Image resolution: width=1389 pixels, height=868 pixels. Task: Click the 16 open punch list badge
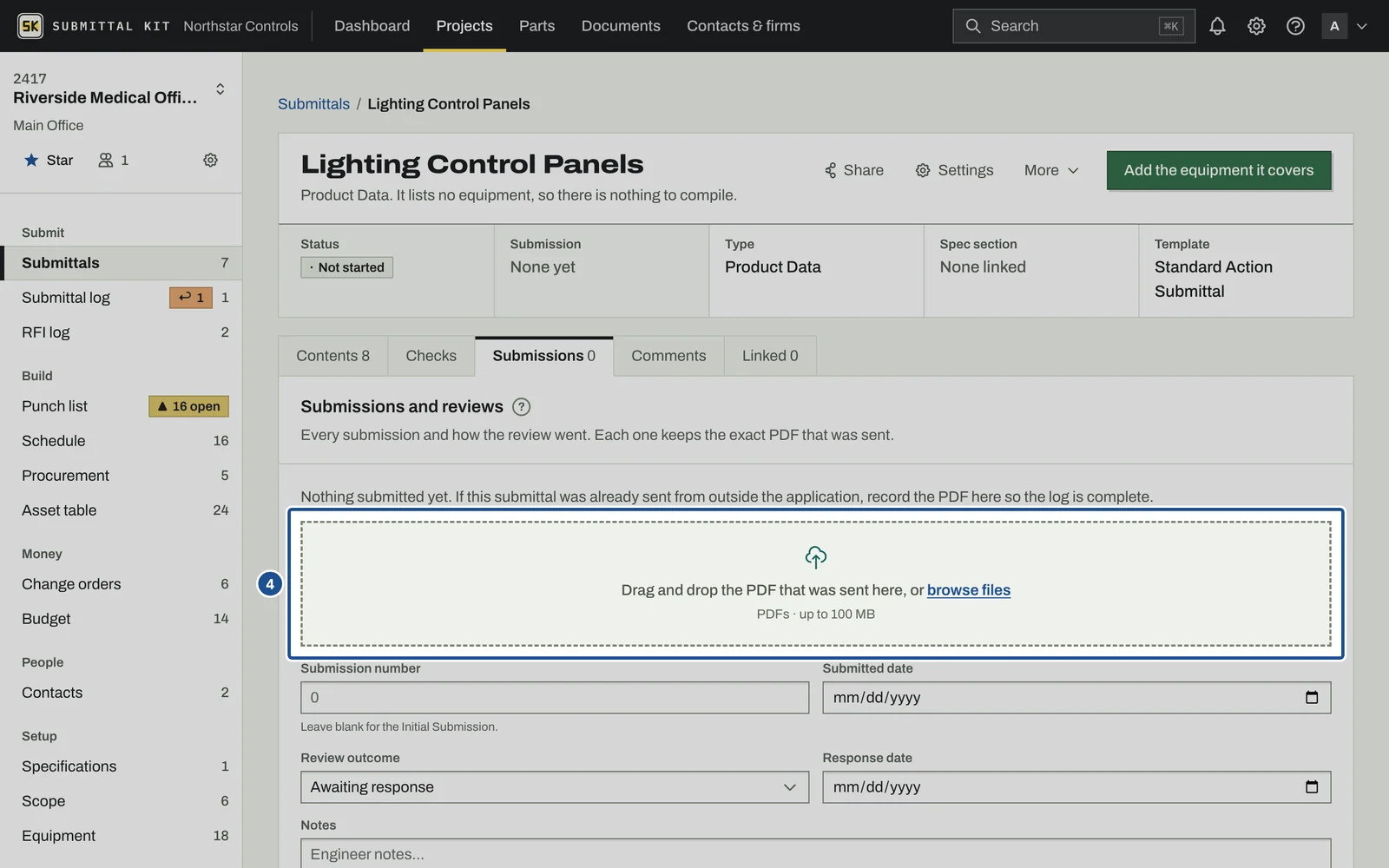coord(188,406)
